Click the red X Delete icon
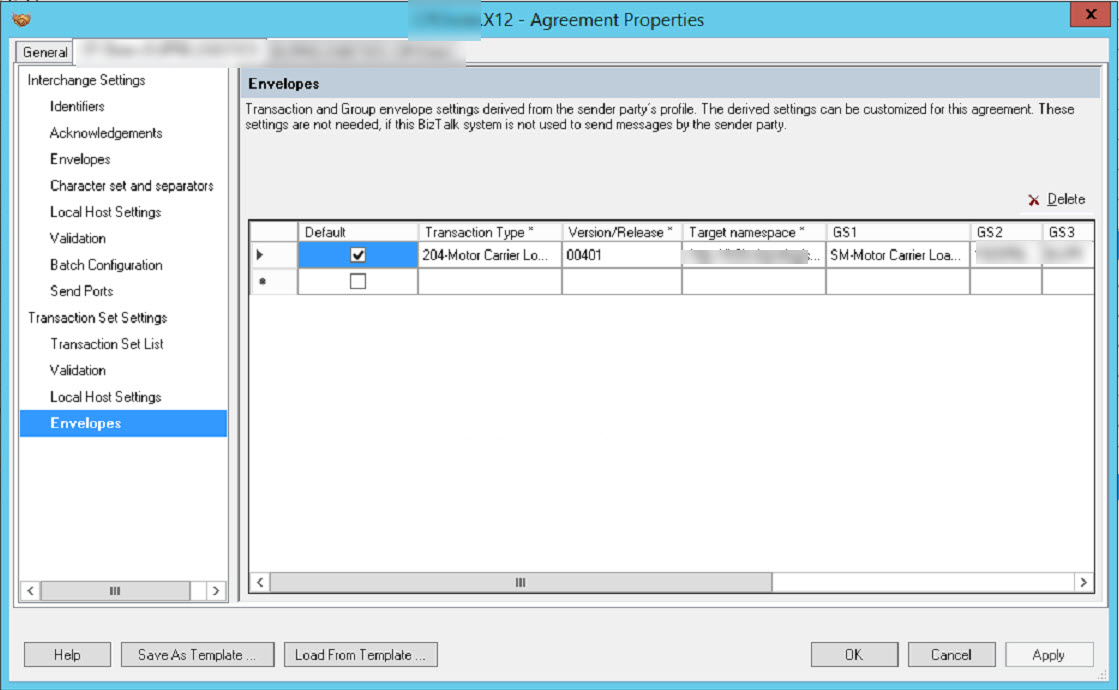This screenshot has width=1119, height=690. click(x=1033, y=200)
